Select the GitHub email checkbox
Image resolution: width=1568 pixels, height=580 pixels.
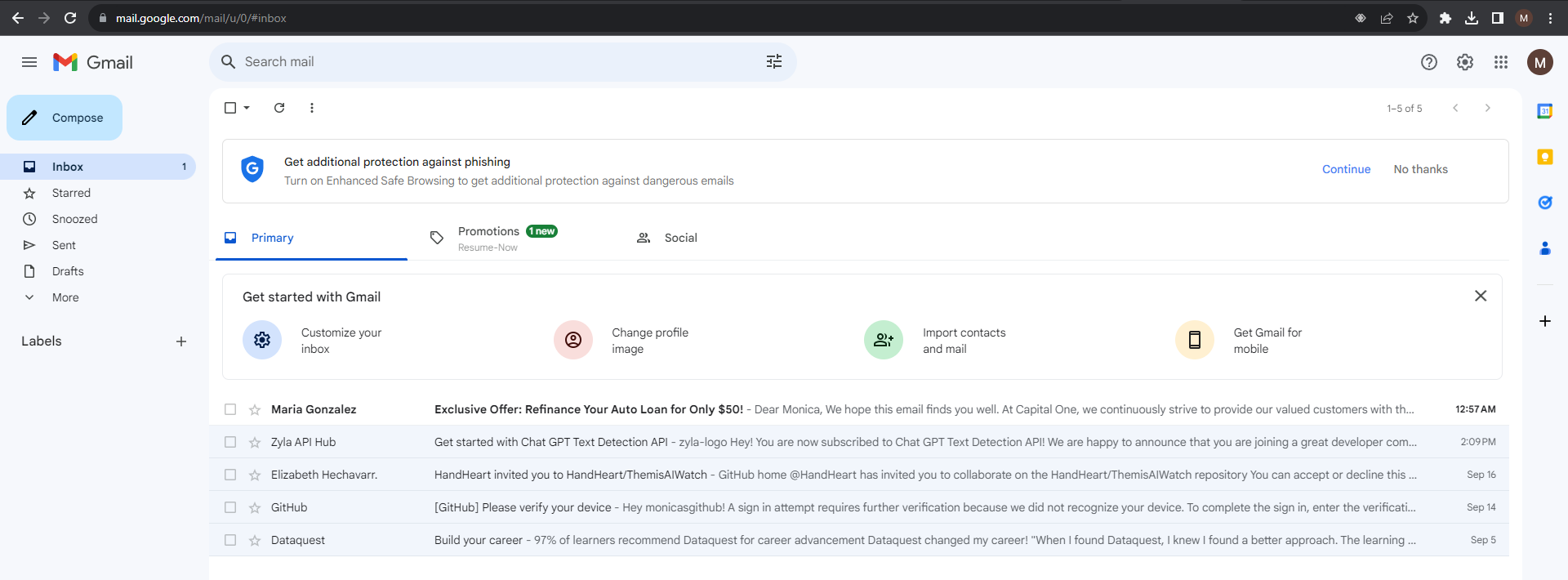[230, 507]
